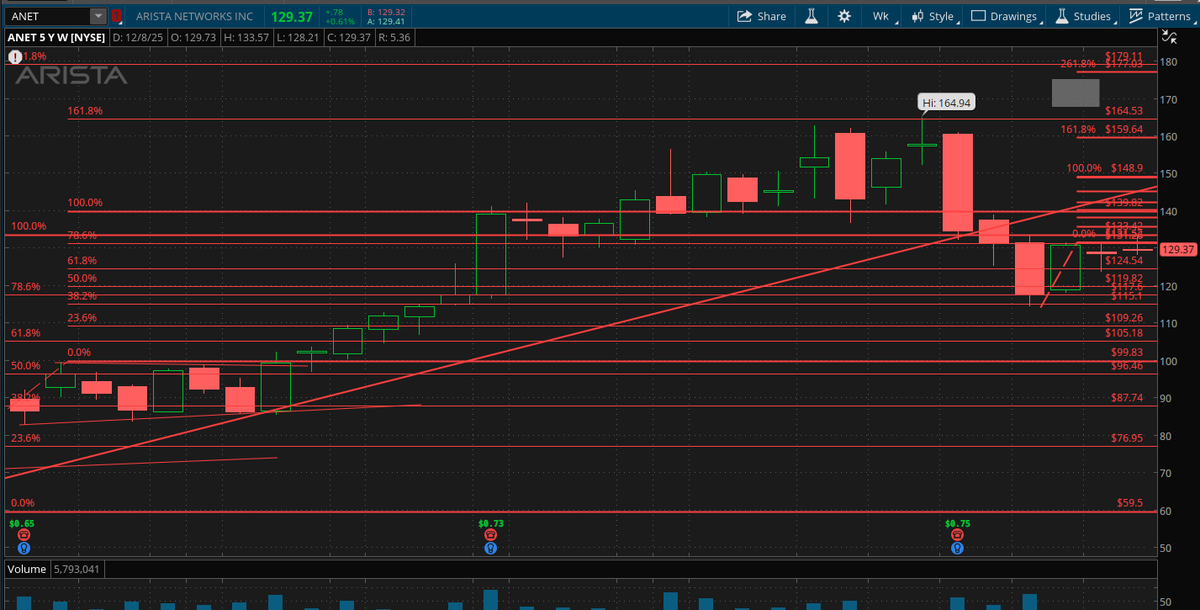Click the $159.64 Fibonacci price label
This screenshot has height=610, width=1200.
pyautogui.click(x=1124, y=129)
